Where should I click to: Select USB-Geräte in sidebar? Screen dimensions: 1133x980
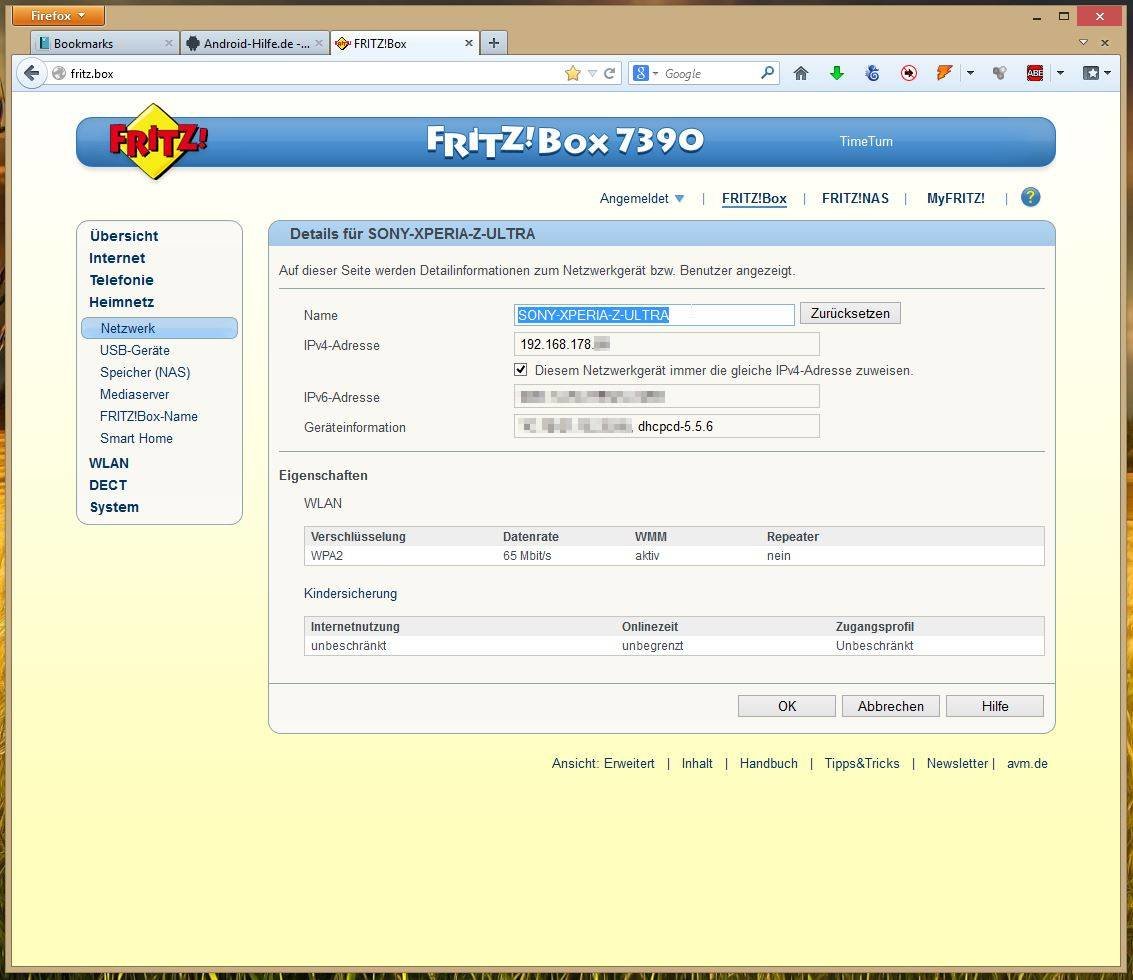coord(134,351)
